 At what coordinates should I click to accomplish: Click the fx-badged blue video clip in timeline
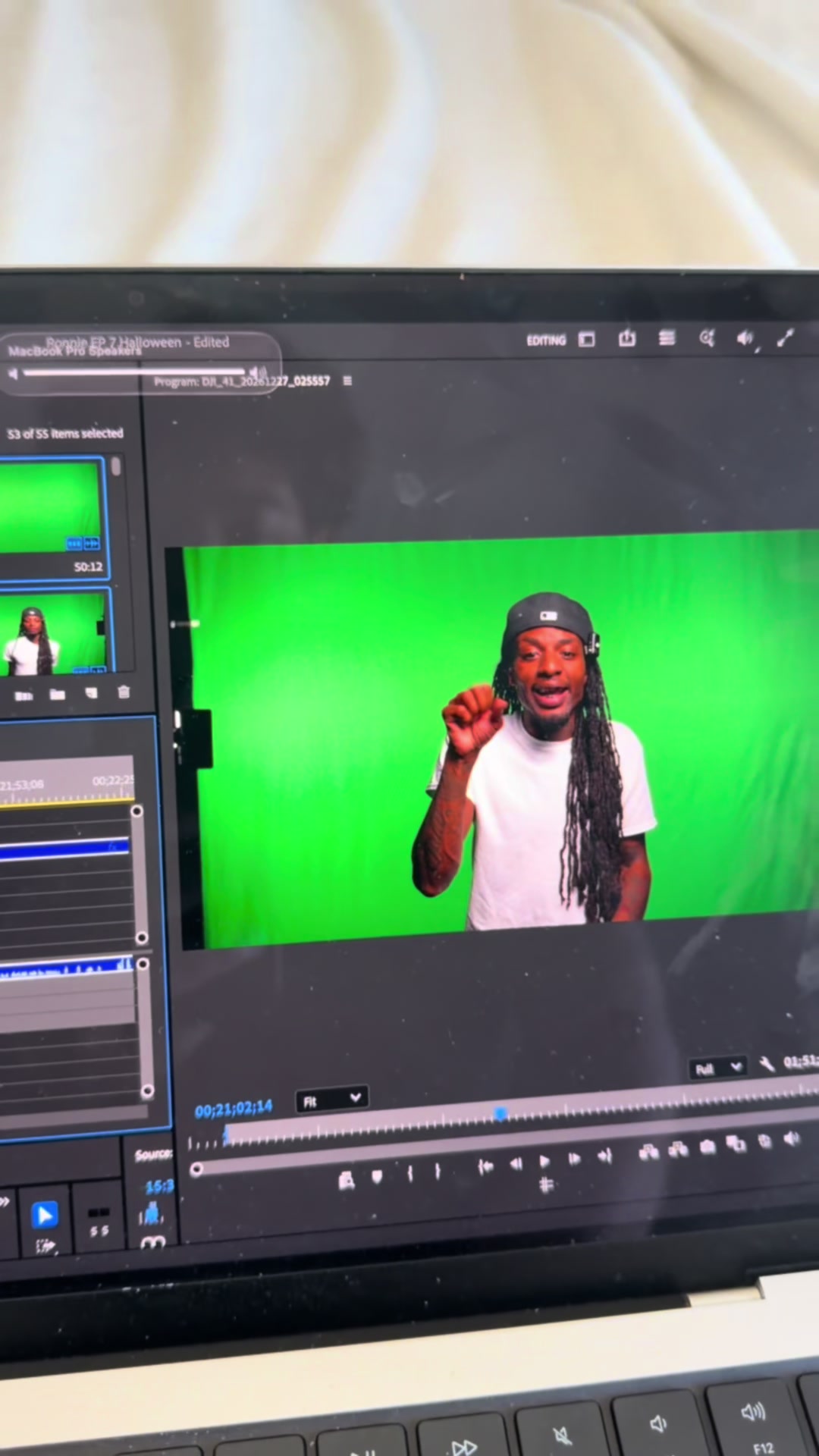coord(64,849)
